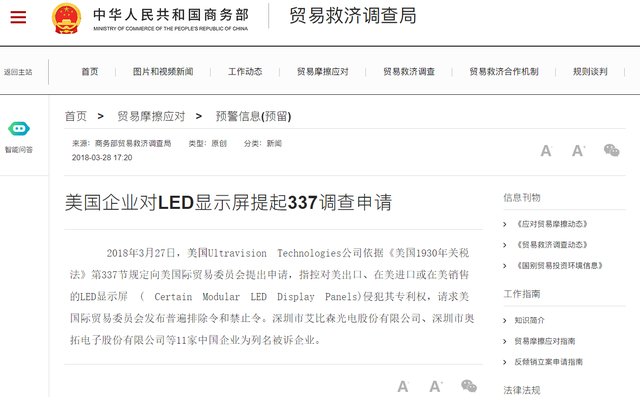Click 智能问答 label in sidebar
Image resolution: width=640 pixels, height=397 pixels.
click(19, 150)
